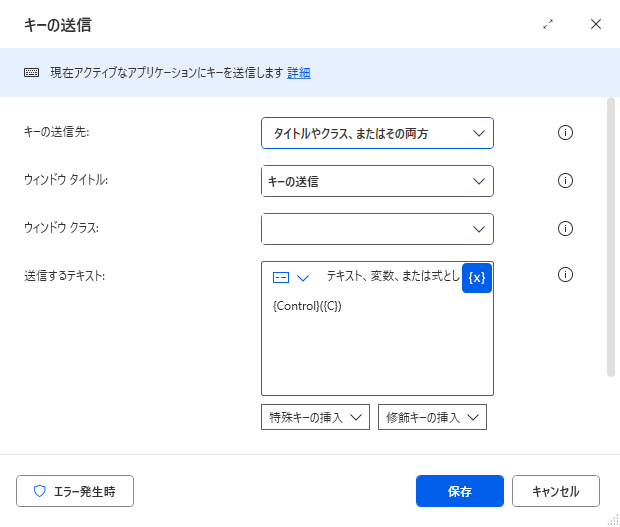620x527 pixels.
Task: Expand the ウィンドウ クラス combo box
Action: pyautogui.click(x=479, y=229)
